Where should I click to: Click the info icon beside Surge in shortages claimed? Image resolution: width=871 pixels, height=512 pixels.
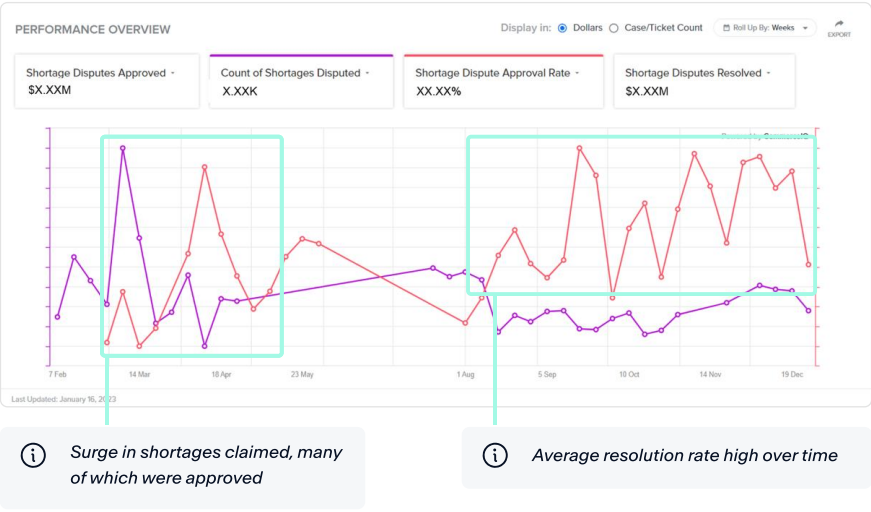(x=33, y=455)
